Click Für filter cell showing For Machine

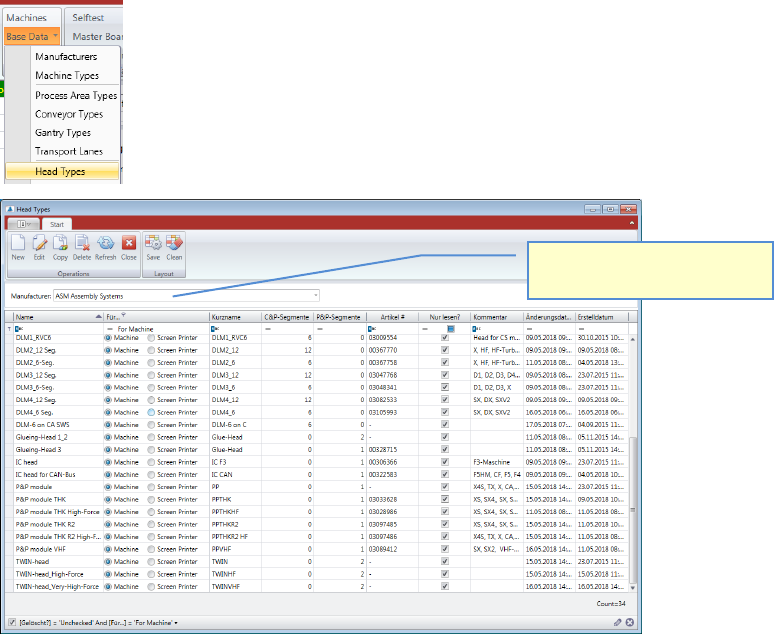click(x=156, y=329)
